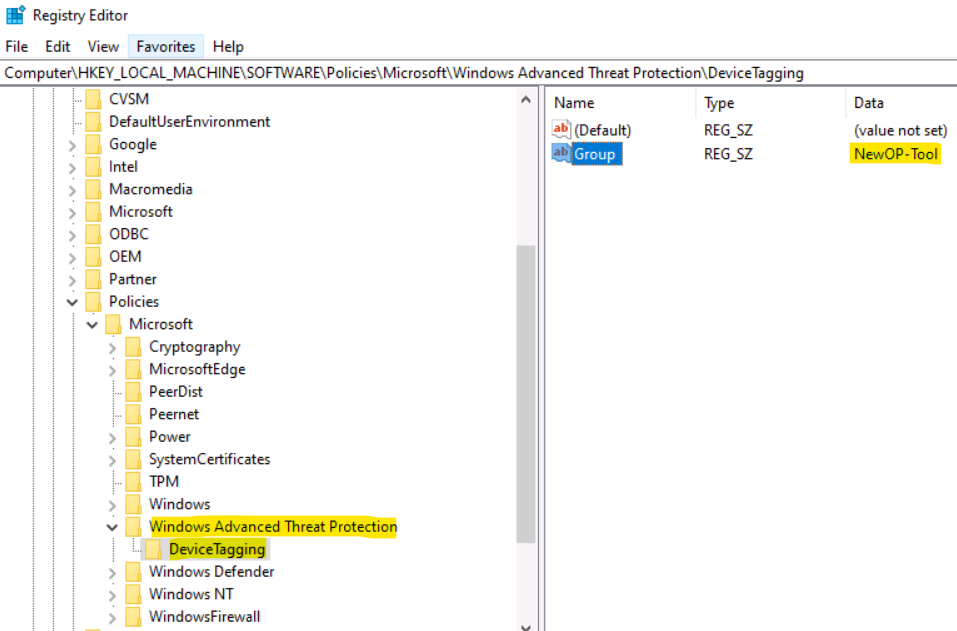Image resolution: width=957 pixels, height=631 pixels.
Task: Click the tree pane vertical scrollbar thumb
Action: 526,394
